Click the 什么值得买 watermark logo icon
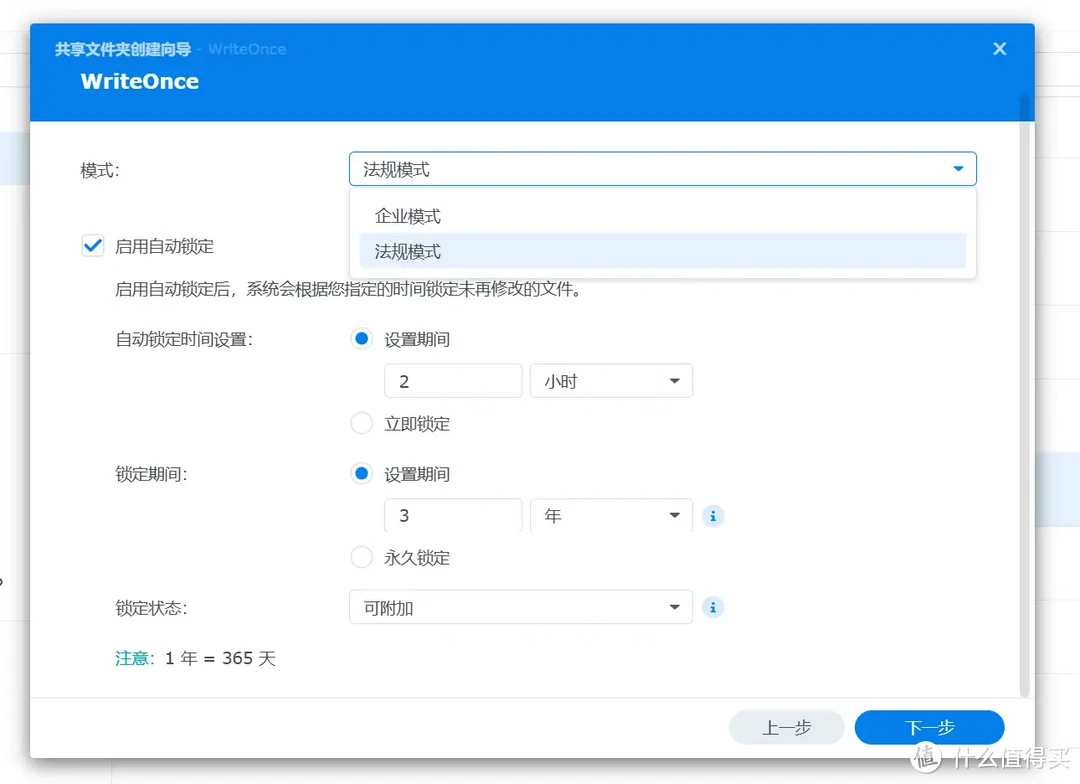Image resolution: width=1080 pixels, height=784 pixels. (925, 758)
